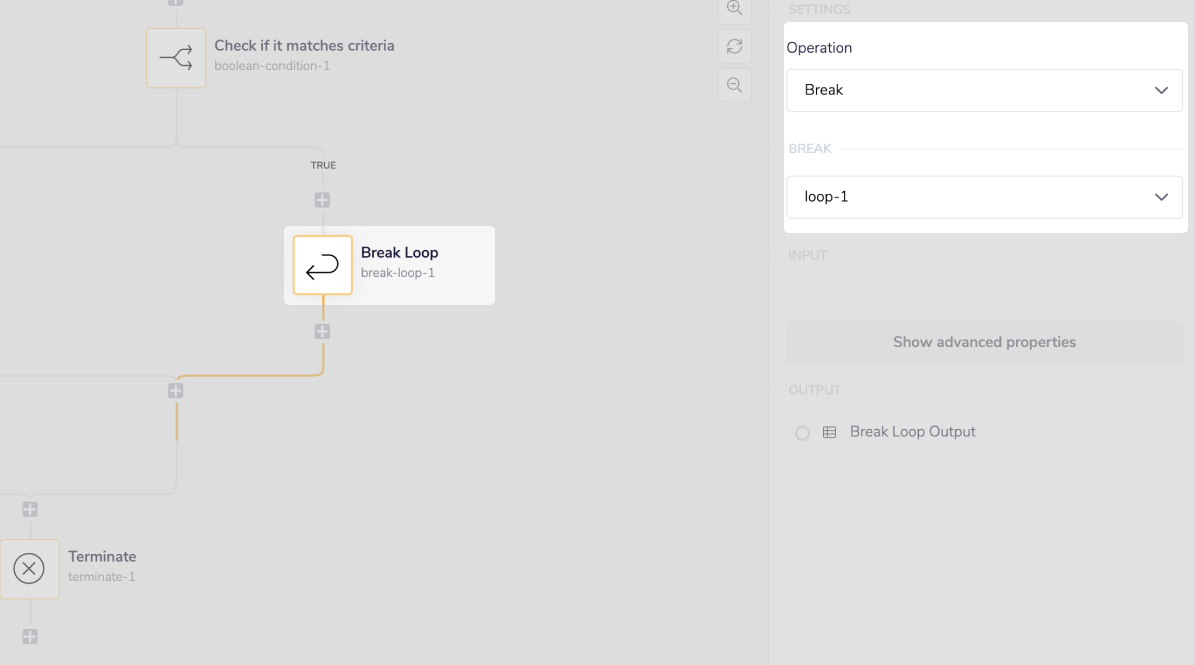This screenshot has width=1195, height=665.
Task: Expand the loop-1 break target dropdown
Action: pos(984,197)
